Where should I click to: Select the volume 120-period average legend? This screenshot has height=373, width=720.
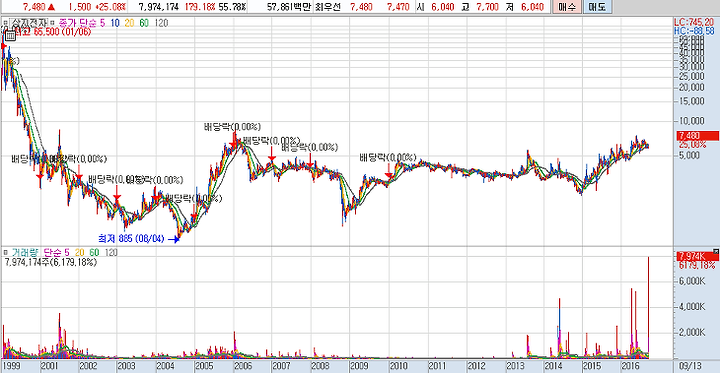[111, 253]
